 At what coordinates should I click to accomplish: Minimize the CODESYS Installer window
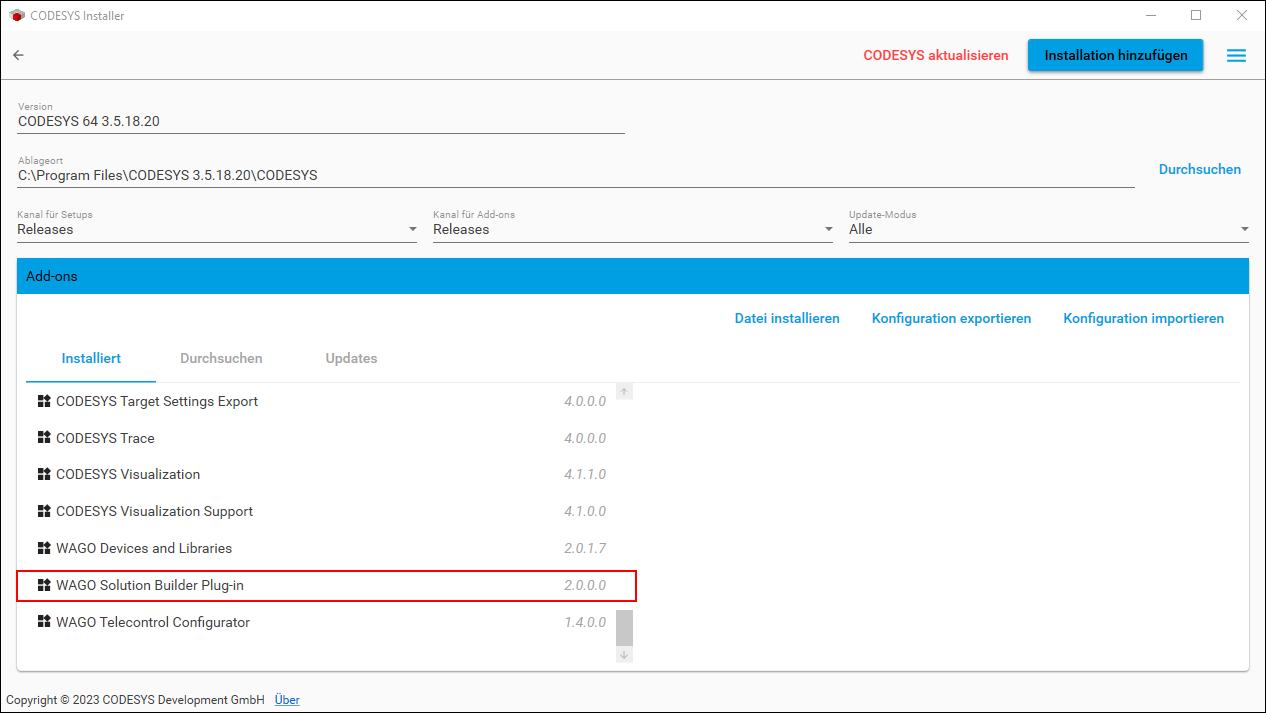pyautogui.click(x=1150, y=15)
